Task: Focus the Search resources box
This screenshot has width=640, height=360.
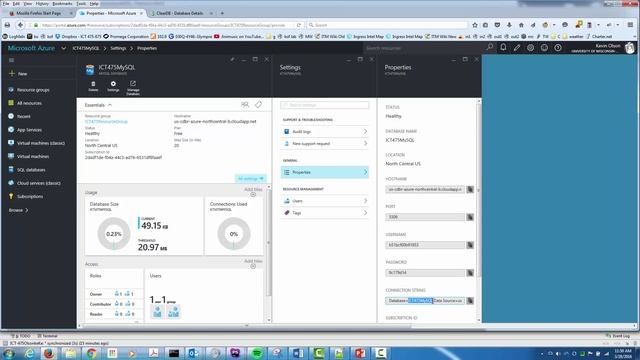Action: pyautogui.click(x=423, y=48)
